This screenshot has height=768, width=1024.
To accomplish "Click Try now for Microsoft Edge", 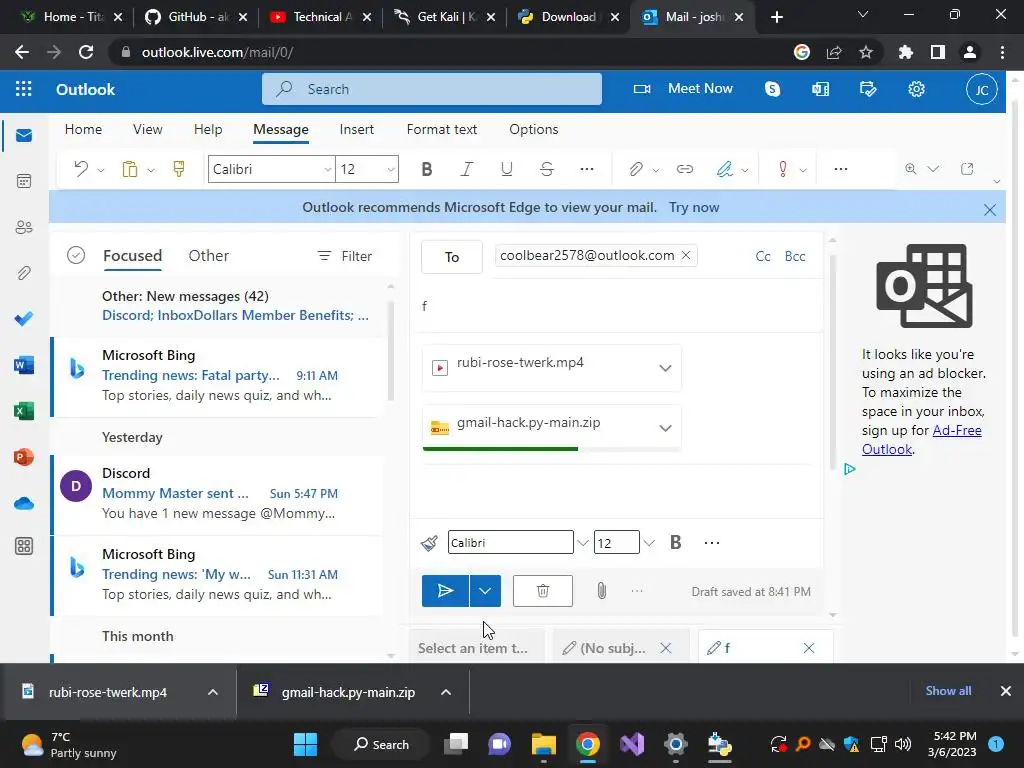I will [x=694, y=207].
